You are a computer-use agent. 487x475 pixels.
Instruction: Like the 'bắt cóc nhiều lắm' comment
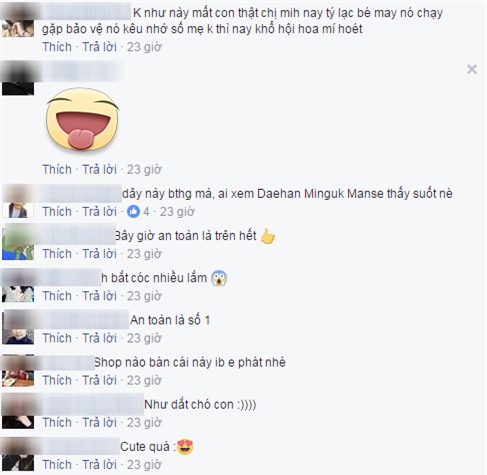(57, 296)
